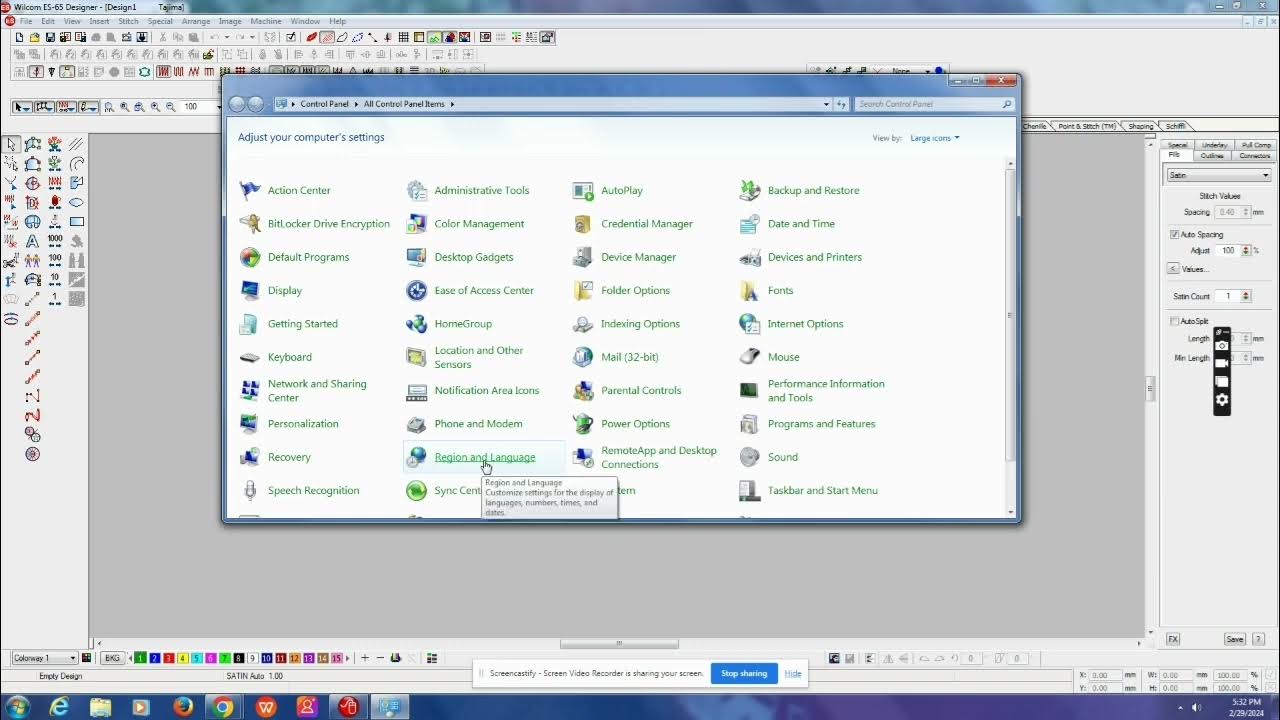
Task: Click the Keyboard icon in Control Panel
Action: point(250,357)
